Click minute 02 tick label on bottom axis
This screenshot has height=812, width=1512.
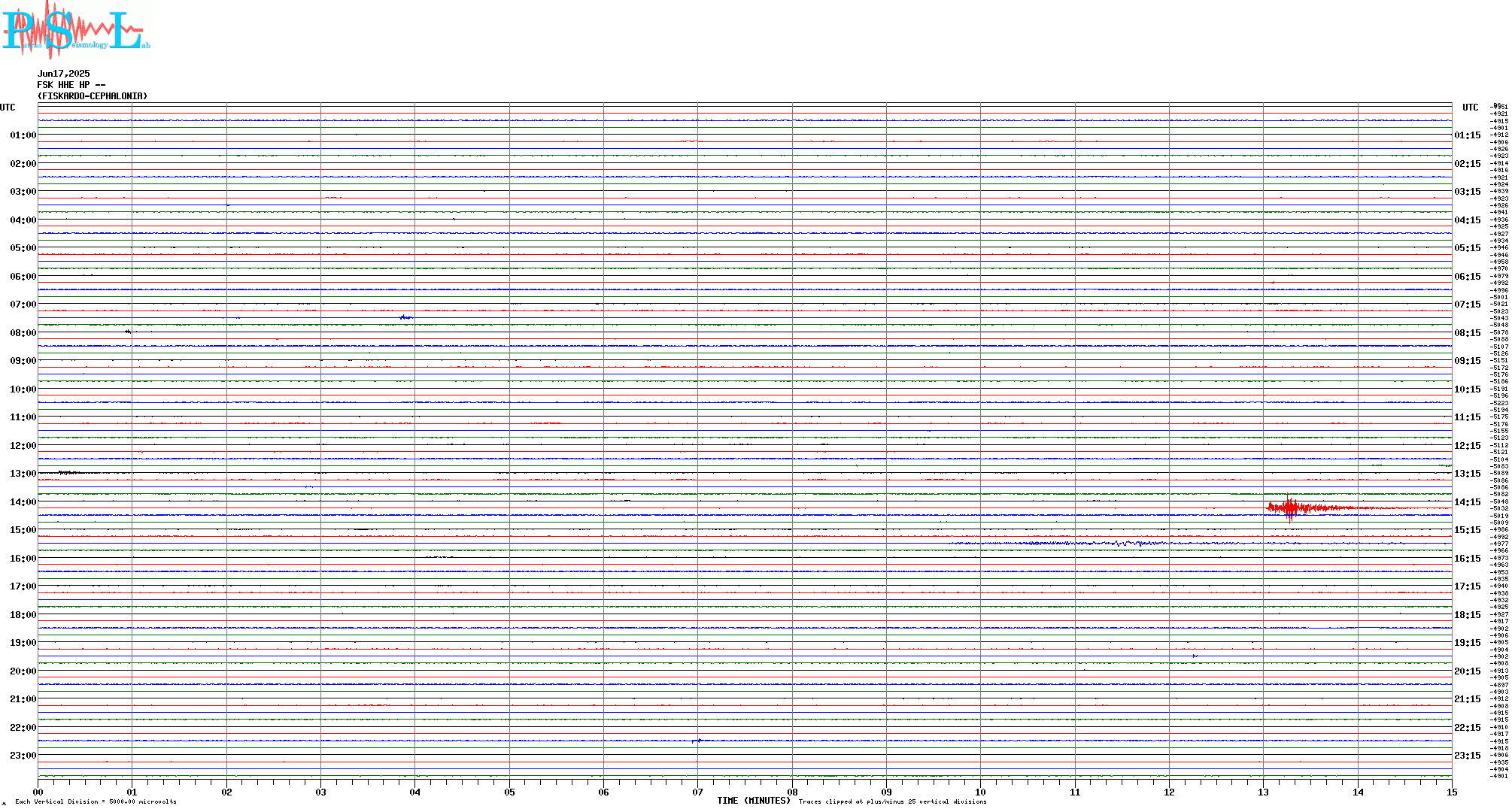226,792
